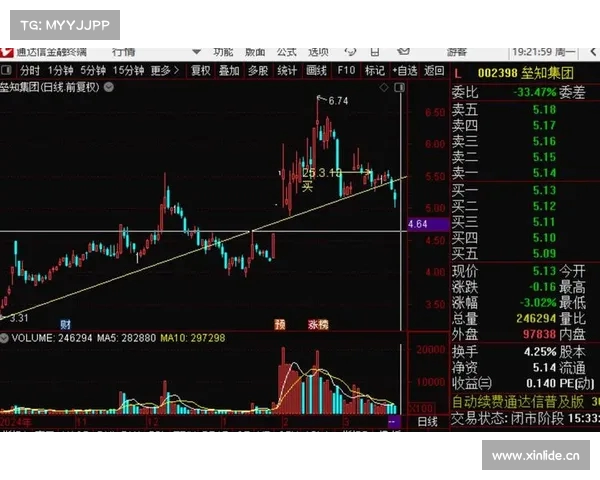Click the 4.64 purple price cursor label
Screen dimensions: 600x480
coord(427,224)
